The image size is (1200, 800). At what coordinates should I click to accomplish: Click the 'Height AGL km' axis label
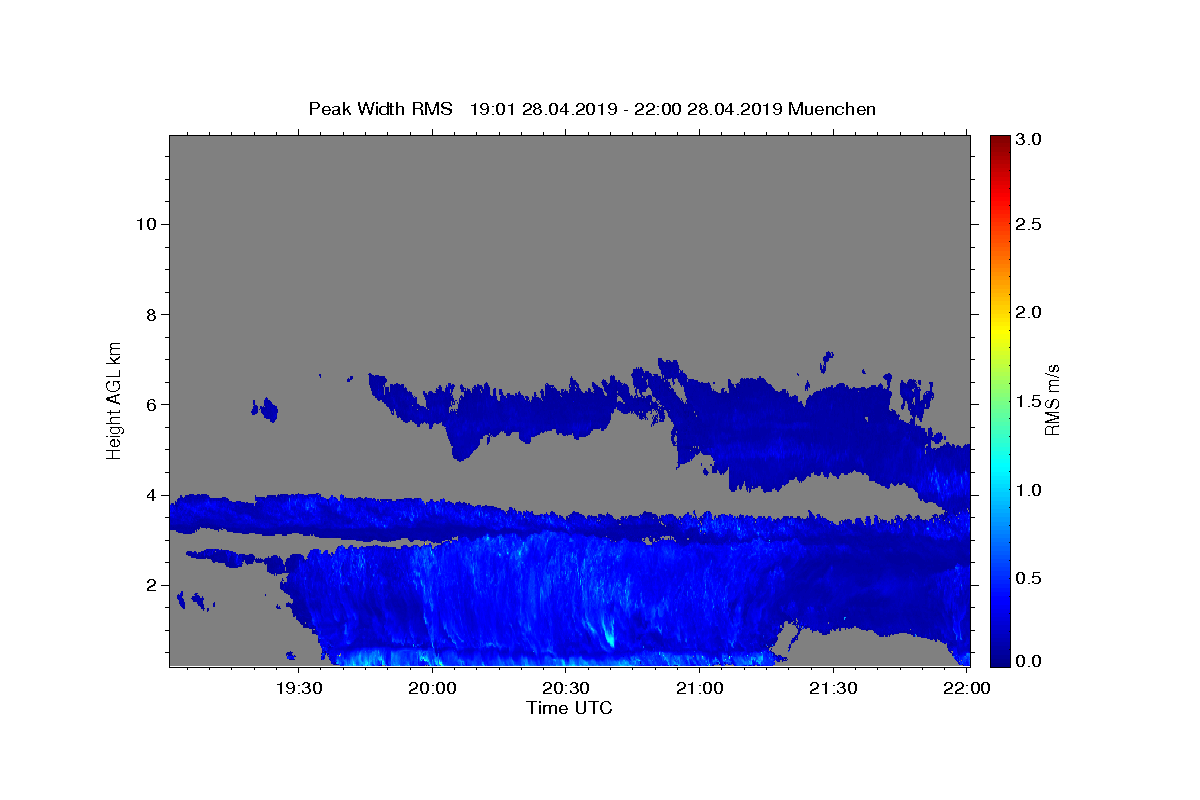pyautogui.click(x=115, y=400)
